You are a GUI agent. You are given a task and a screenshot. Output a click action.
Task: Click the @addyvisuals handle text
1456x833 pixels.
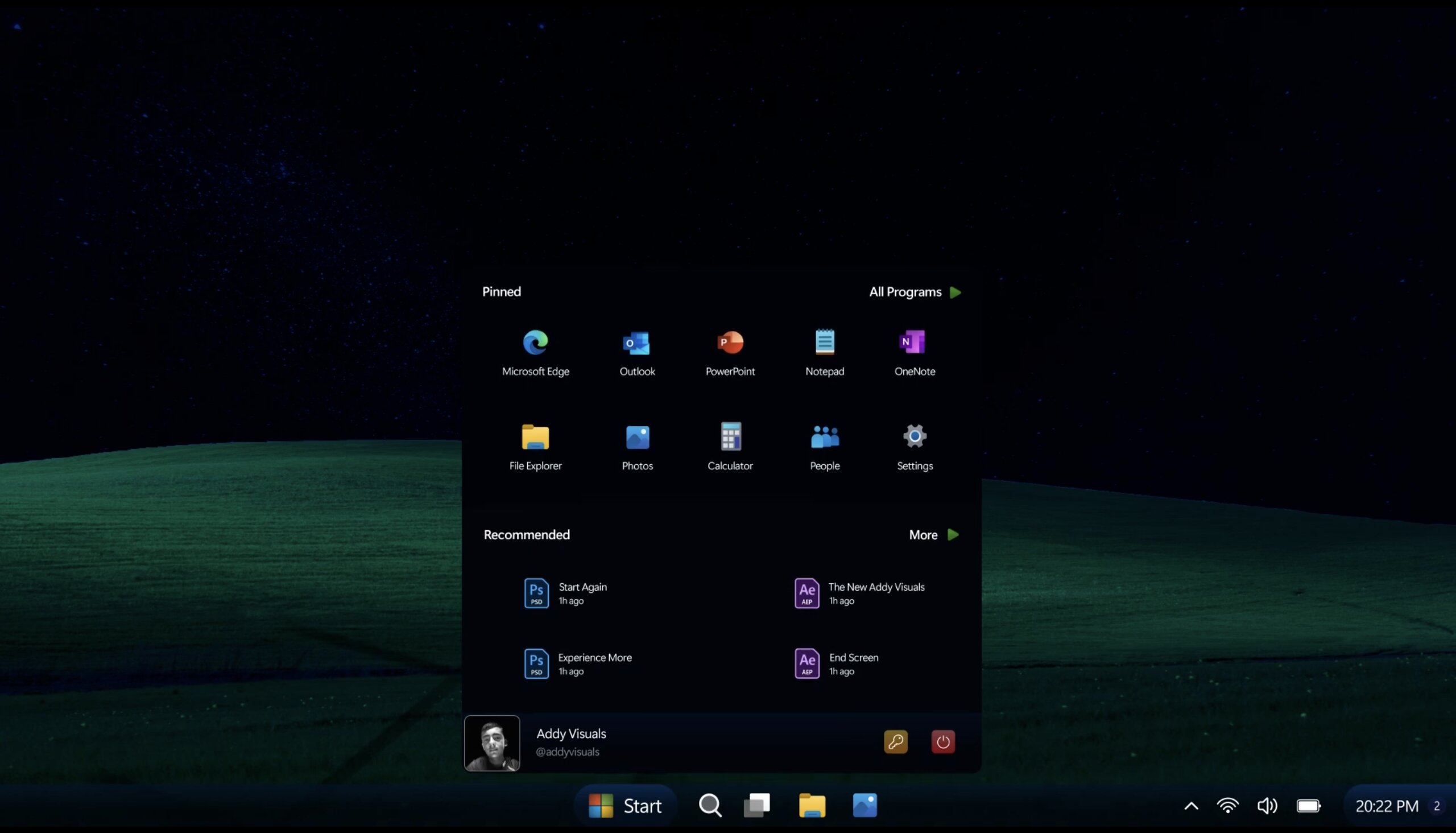coord(567,752)
